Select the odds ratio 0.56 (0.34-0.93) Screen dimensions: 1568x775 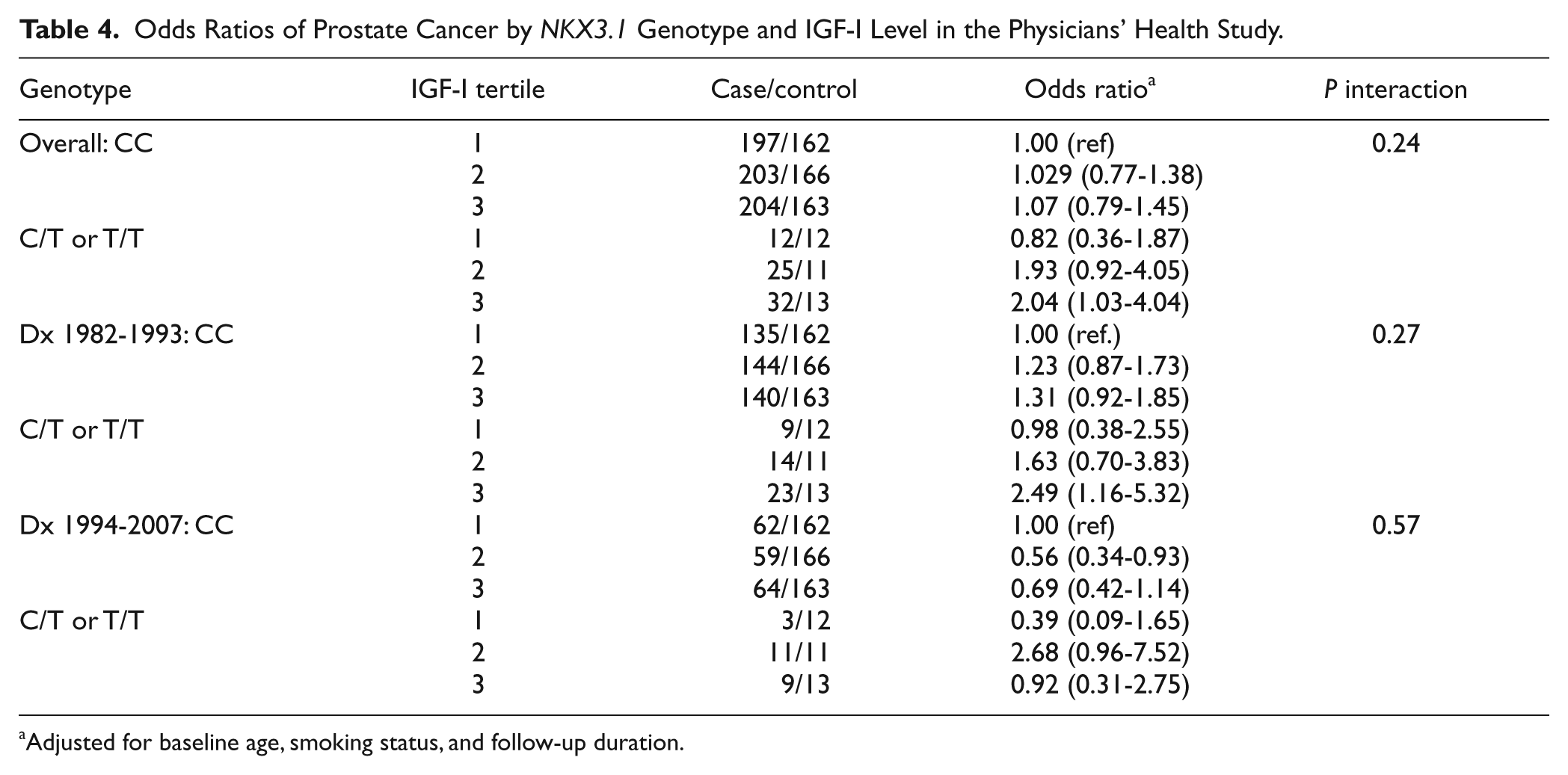[1100, 557]
